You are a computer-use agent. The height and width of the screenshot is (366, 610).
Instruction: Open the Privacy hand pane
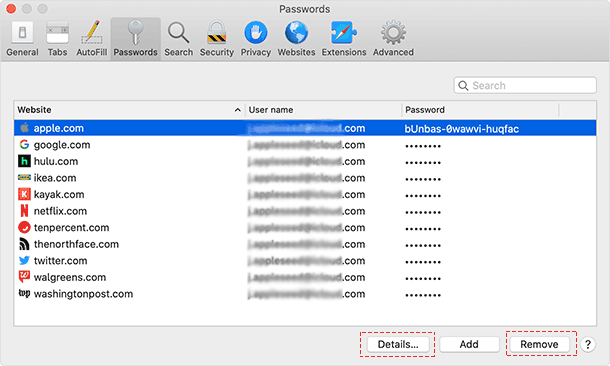[x=256, y=39]
